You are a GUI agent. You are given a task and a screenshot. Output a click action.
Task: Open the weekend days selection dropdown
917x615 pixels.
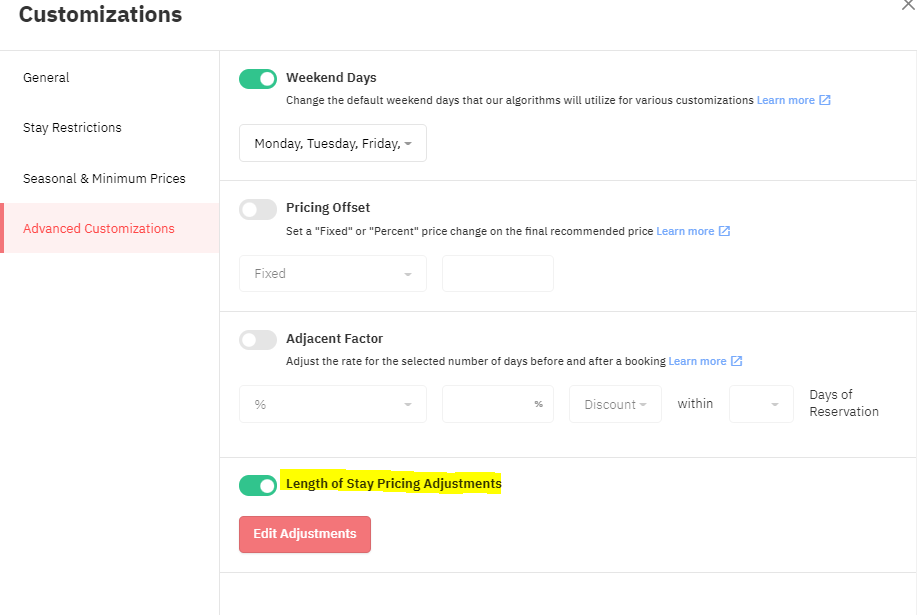[333, 143]
